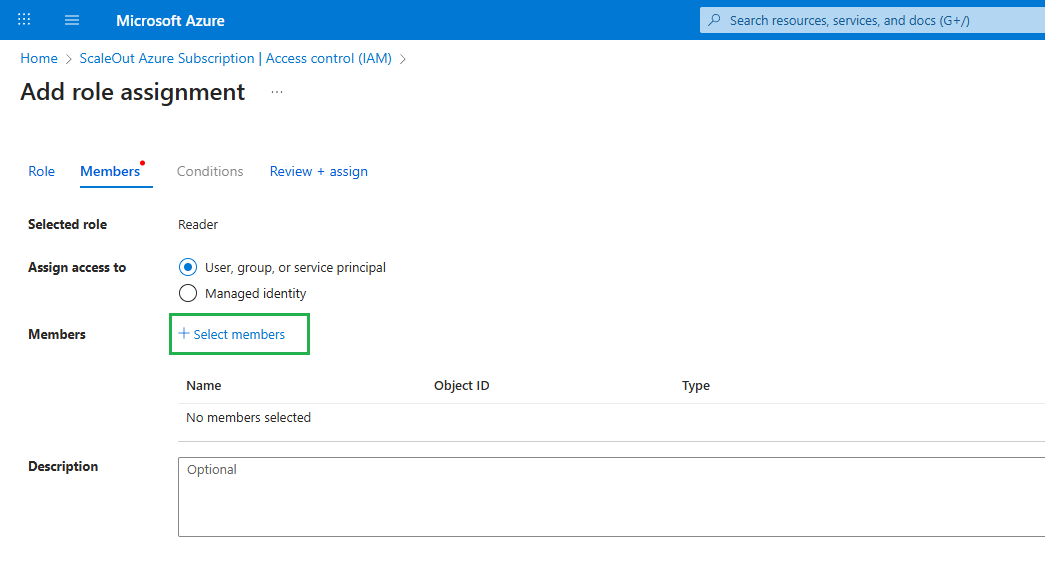Click the Name column header
The height and width of the screenshot is (564, 1045).
(x=204, y=385)
